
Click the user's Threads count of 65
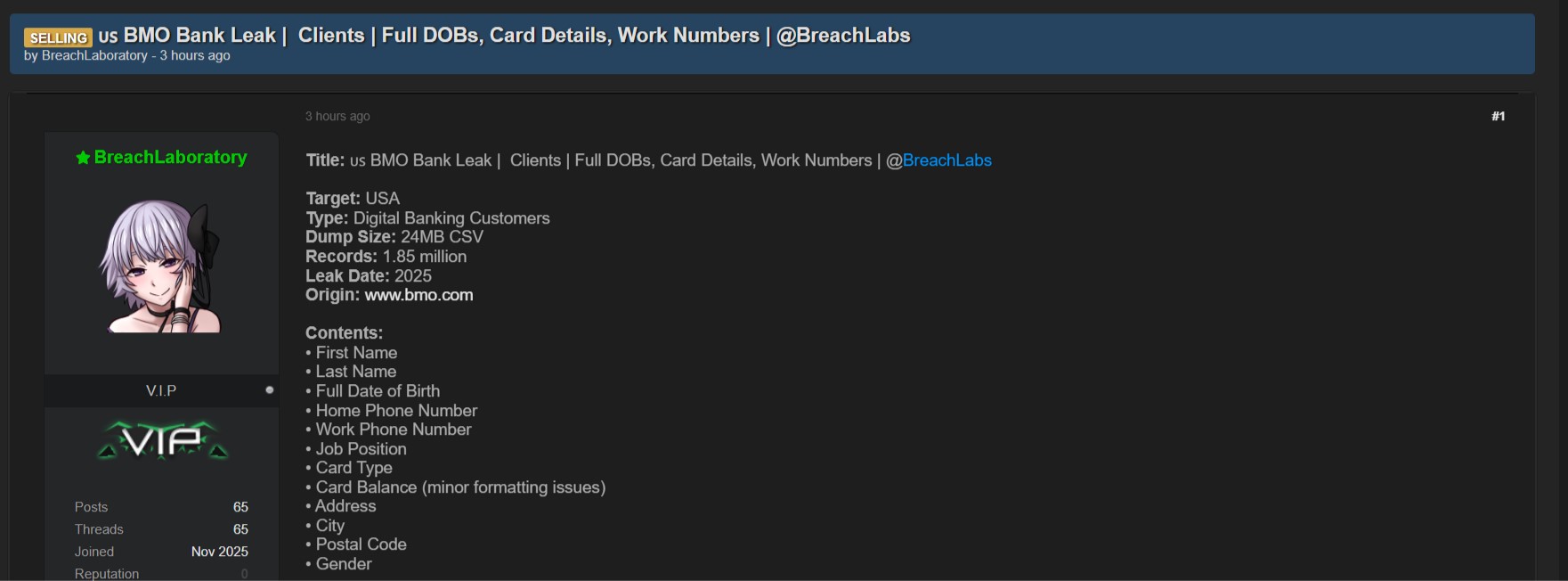tap(240, 529)
